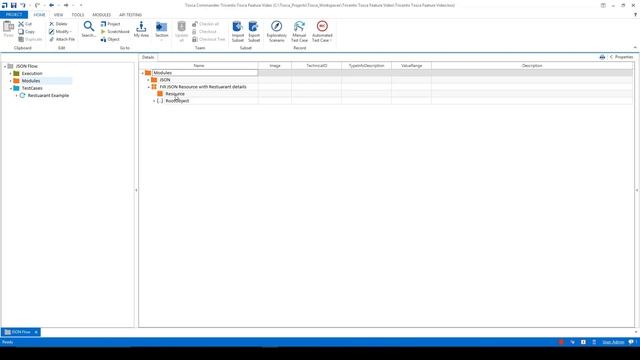The height and width of the screenshot is (360, 640).
Task: Click the help question mark icon
Action: [635, 15]
